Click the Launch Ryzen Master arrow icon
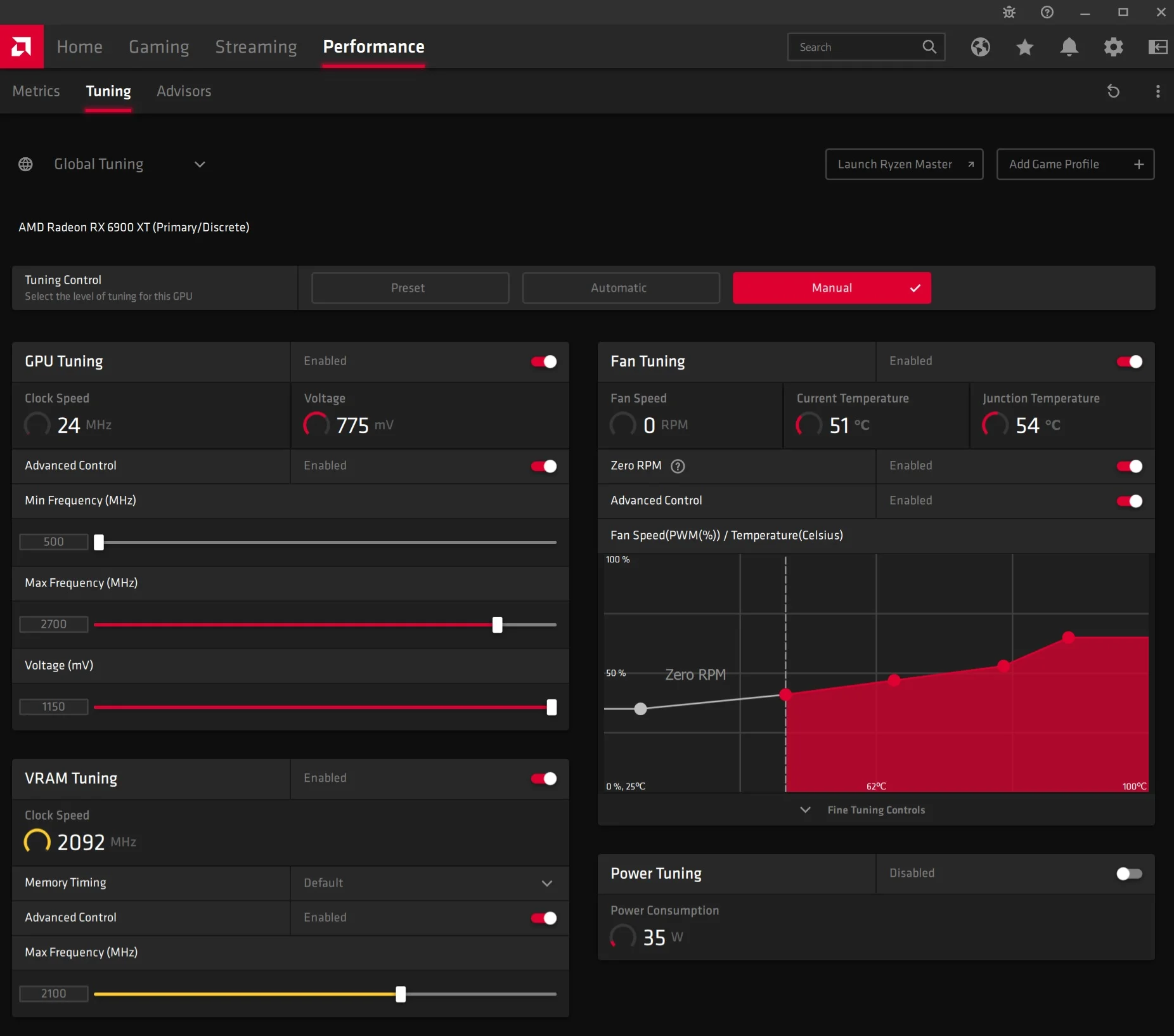This screenshot has width=1174, height=1036. click(971, 164)
